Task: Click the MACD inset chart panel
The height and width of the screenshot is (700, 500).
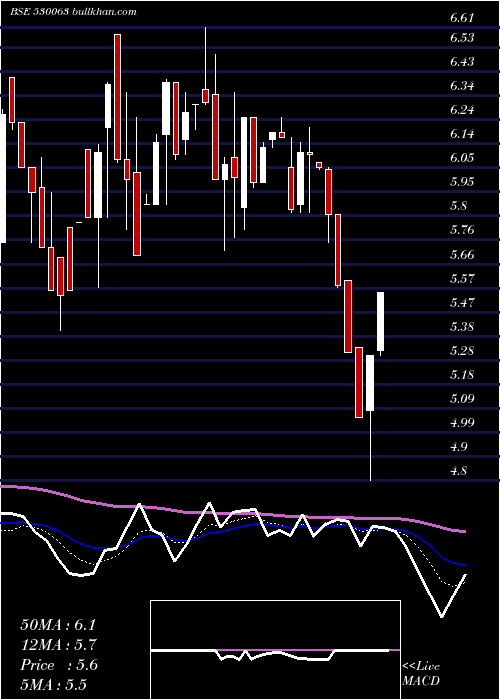Action: click(x=275, y=650)
